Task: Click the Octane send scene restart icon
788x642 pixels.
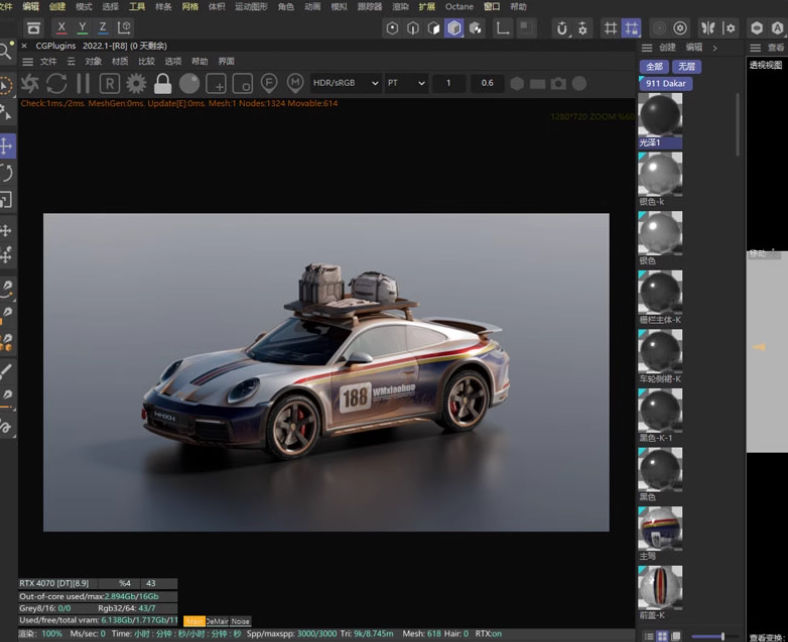Action: pyautogui.click(x=30, y=83)
